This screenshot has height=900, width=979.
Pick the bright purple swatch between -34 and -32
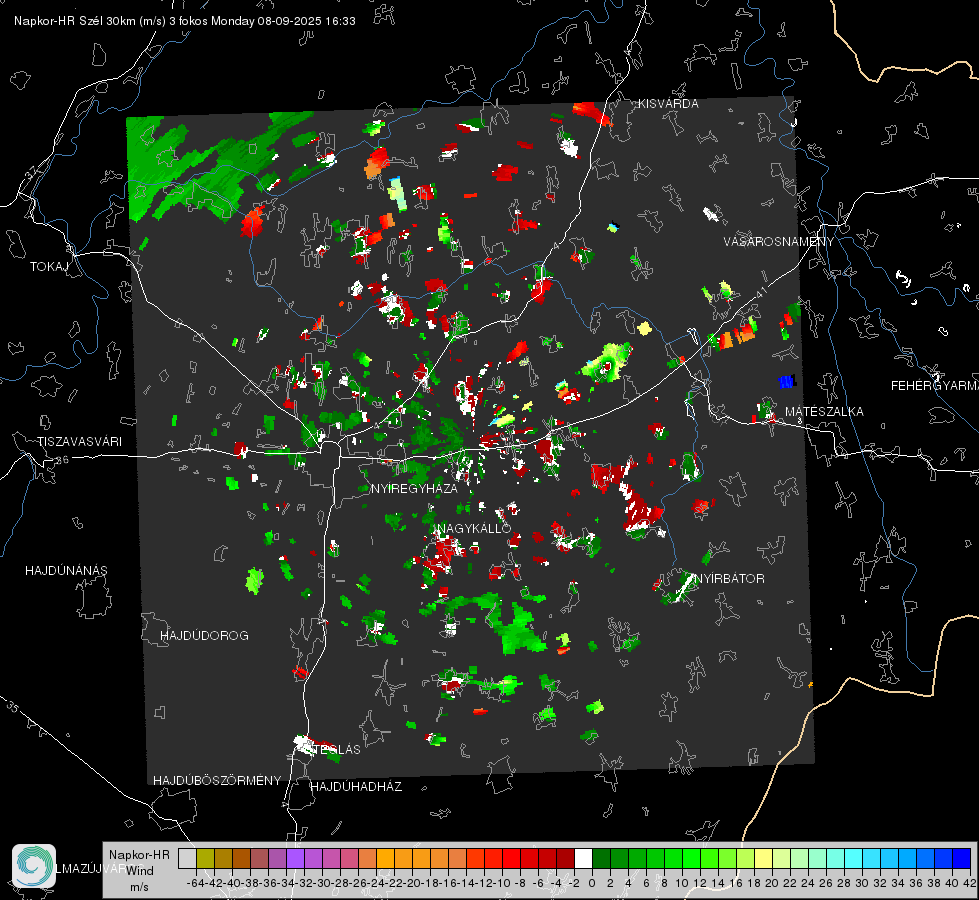[295, 858]
